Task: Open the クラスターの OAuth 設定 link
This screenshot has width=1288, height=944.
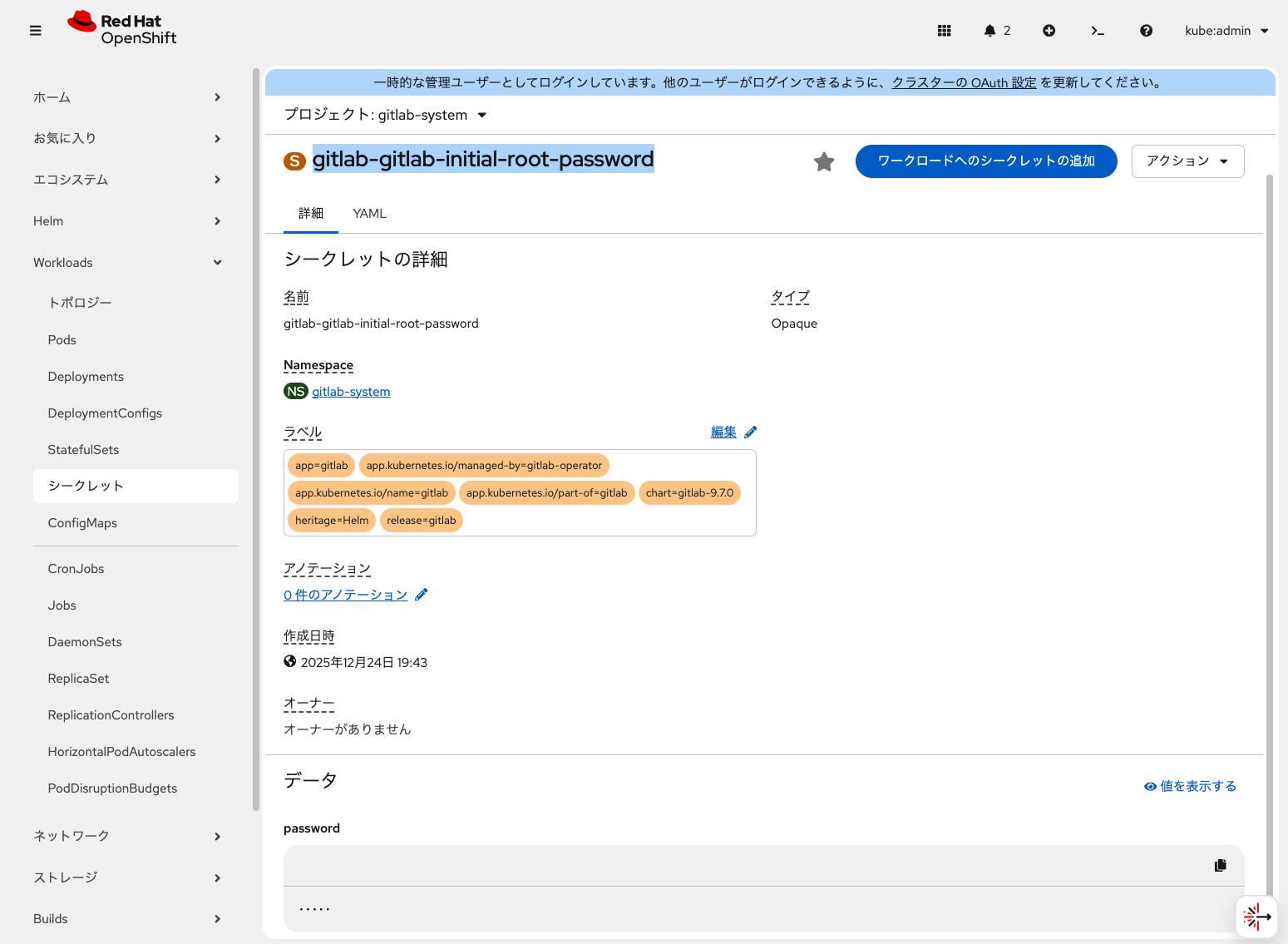Action: (x=964, y=82)
